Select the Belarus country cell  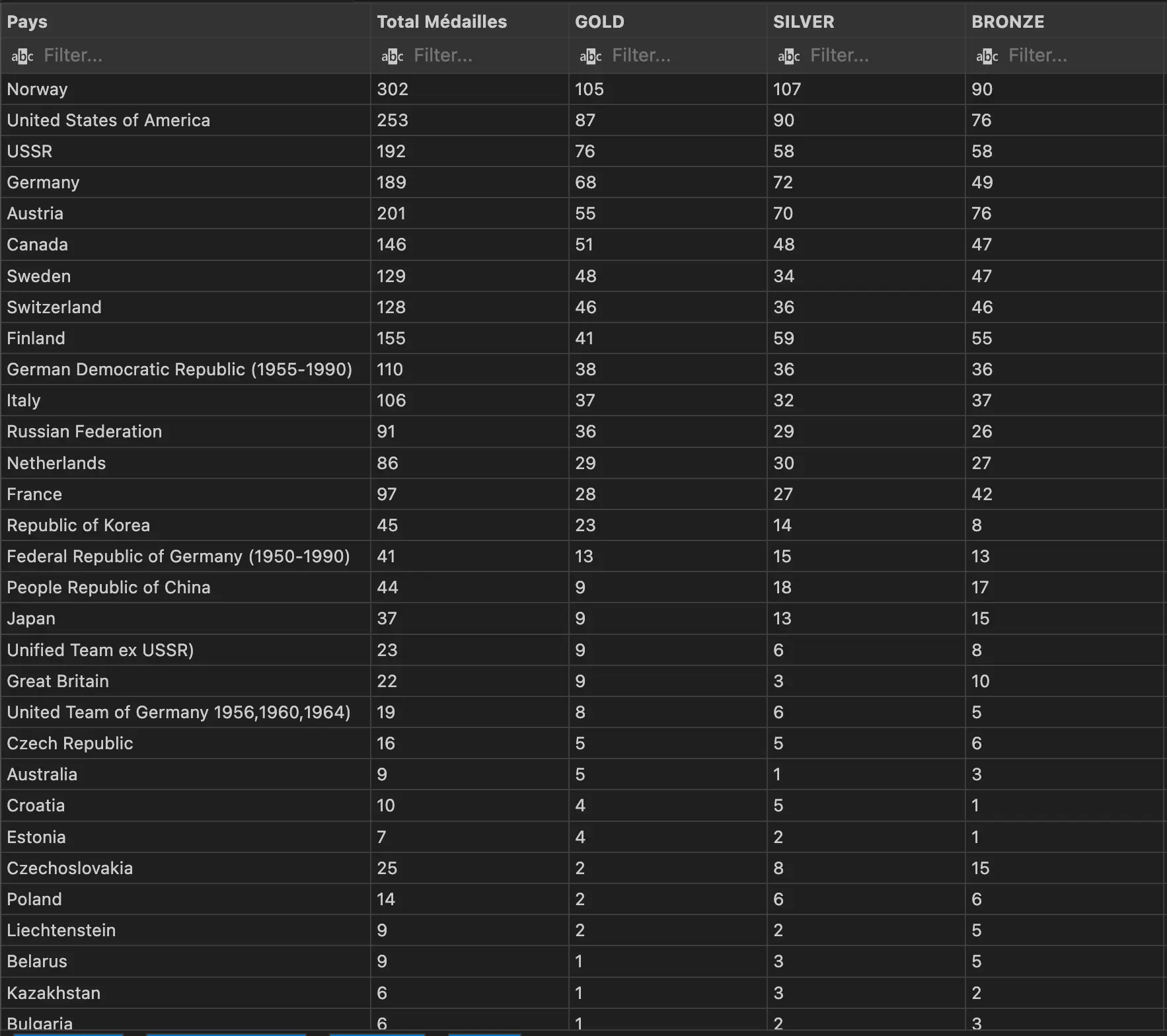tap(186, 961)
